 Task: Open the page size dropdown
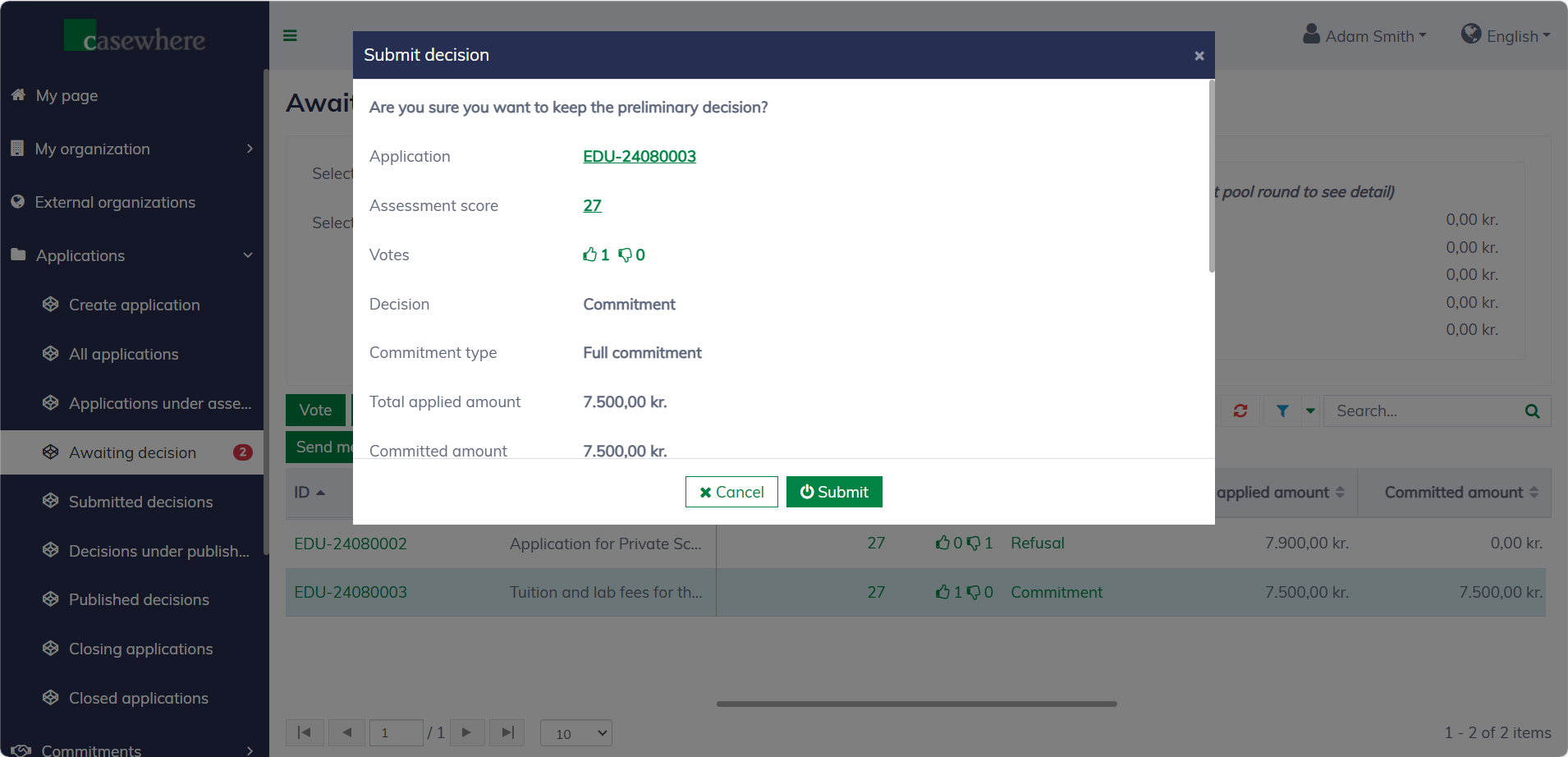coord(576,733)
